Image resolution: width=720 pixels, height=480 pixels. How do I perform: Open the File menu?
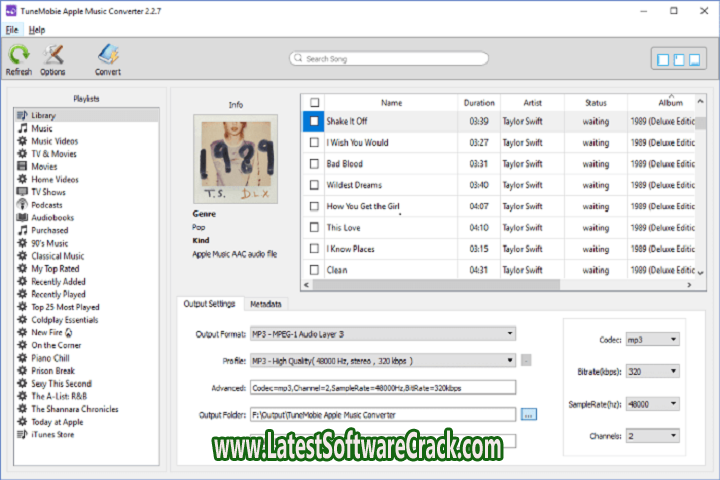coord(12,30)
